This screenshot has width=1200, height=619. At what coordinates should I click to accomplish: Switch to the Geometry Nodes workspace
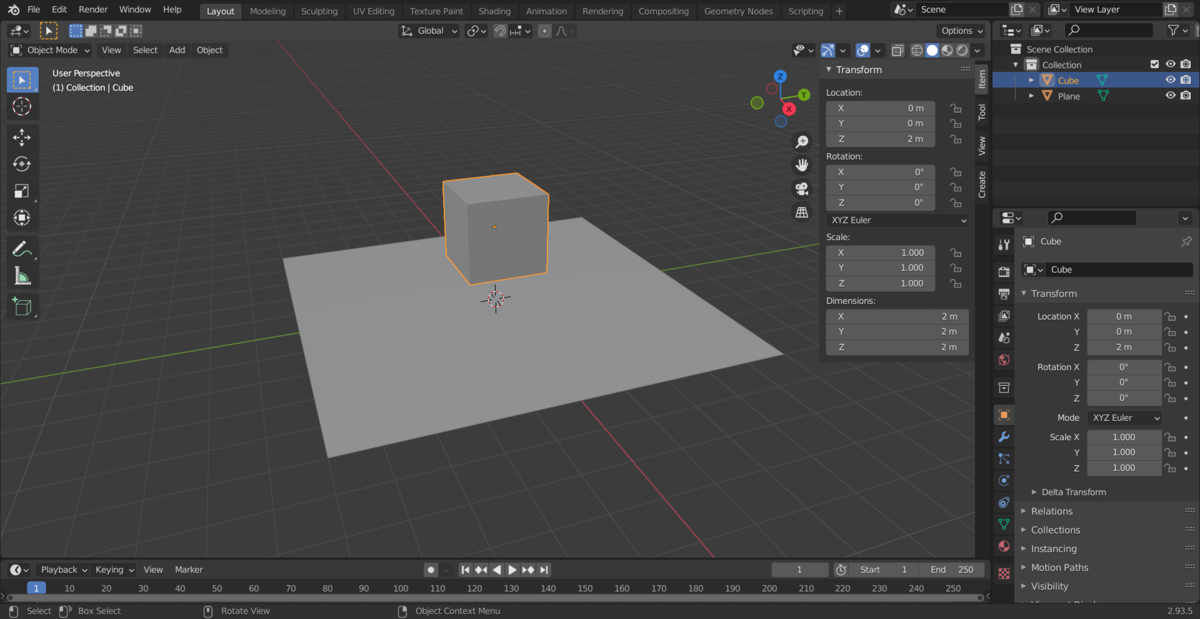[x=738, y=11]
